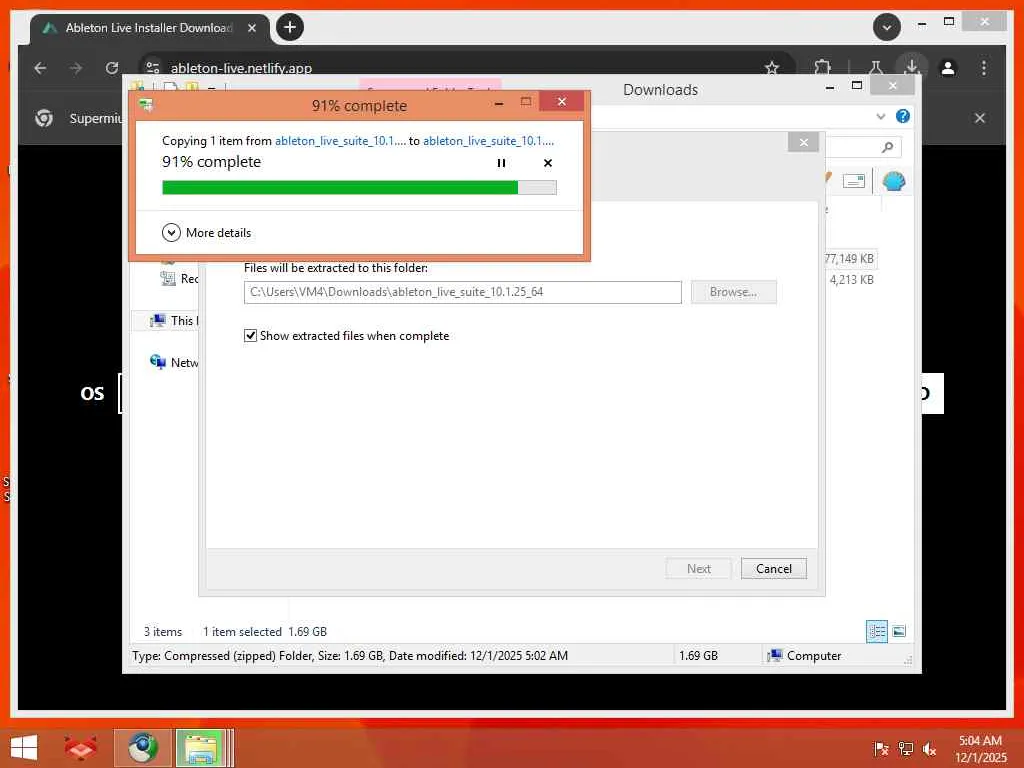Click the Next button in extraction wizard
Image resolution: width=1024 pixels, height=768 pixels.
coord(699,569)
